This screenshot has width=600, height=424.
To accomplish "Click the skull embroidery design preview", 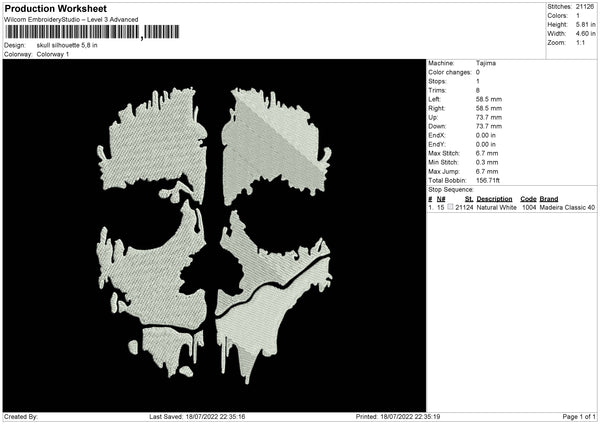I will [x=214, y=235].
